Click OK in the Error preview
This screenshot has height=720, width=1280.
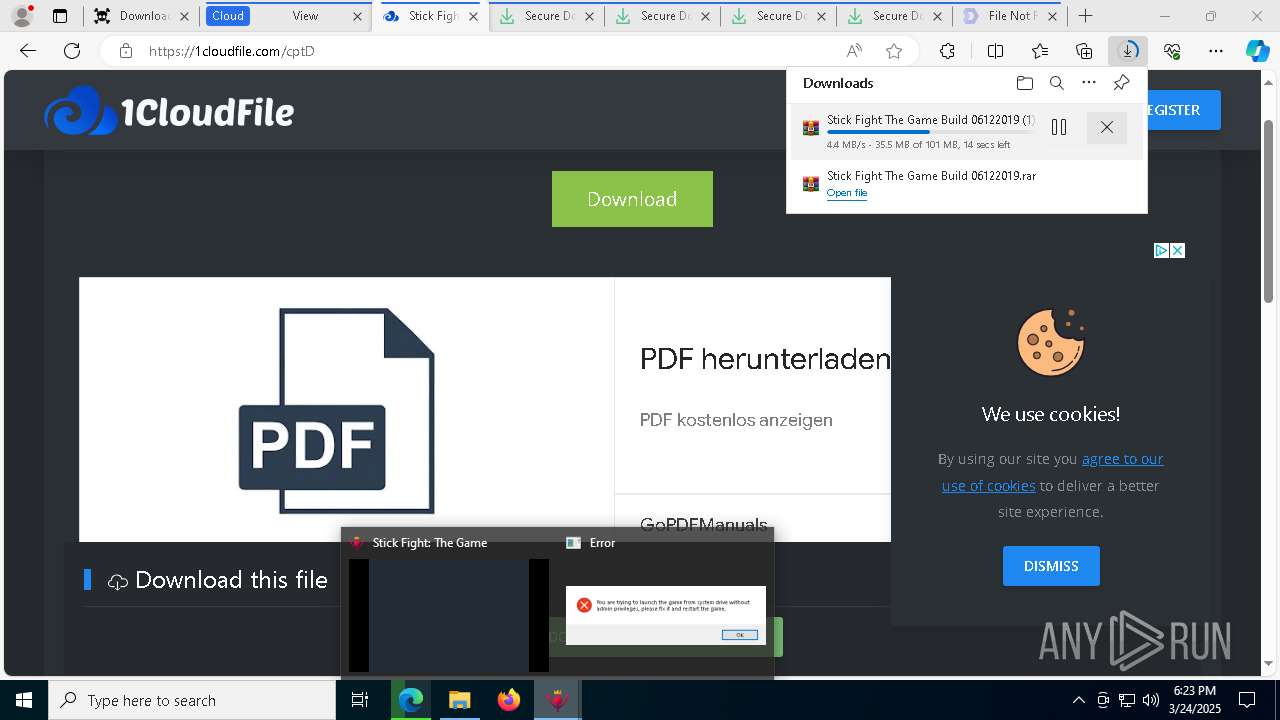(740, 635)
